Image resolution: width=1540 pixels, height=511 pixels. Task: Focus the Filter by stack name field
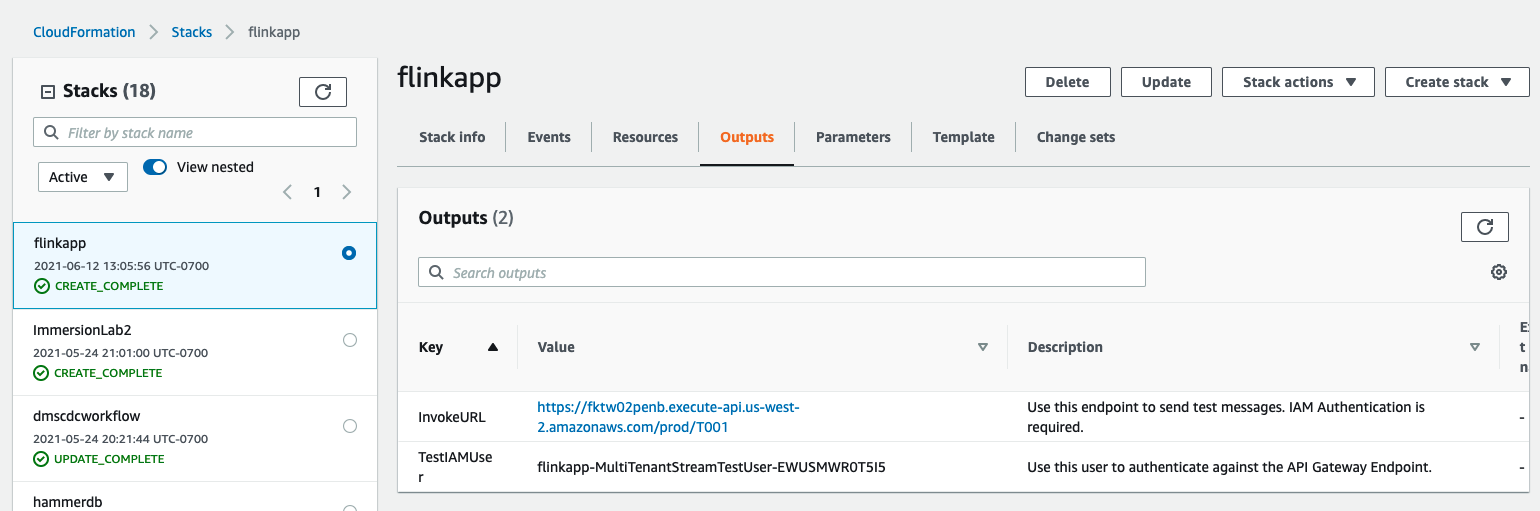point(195,132)
